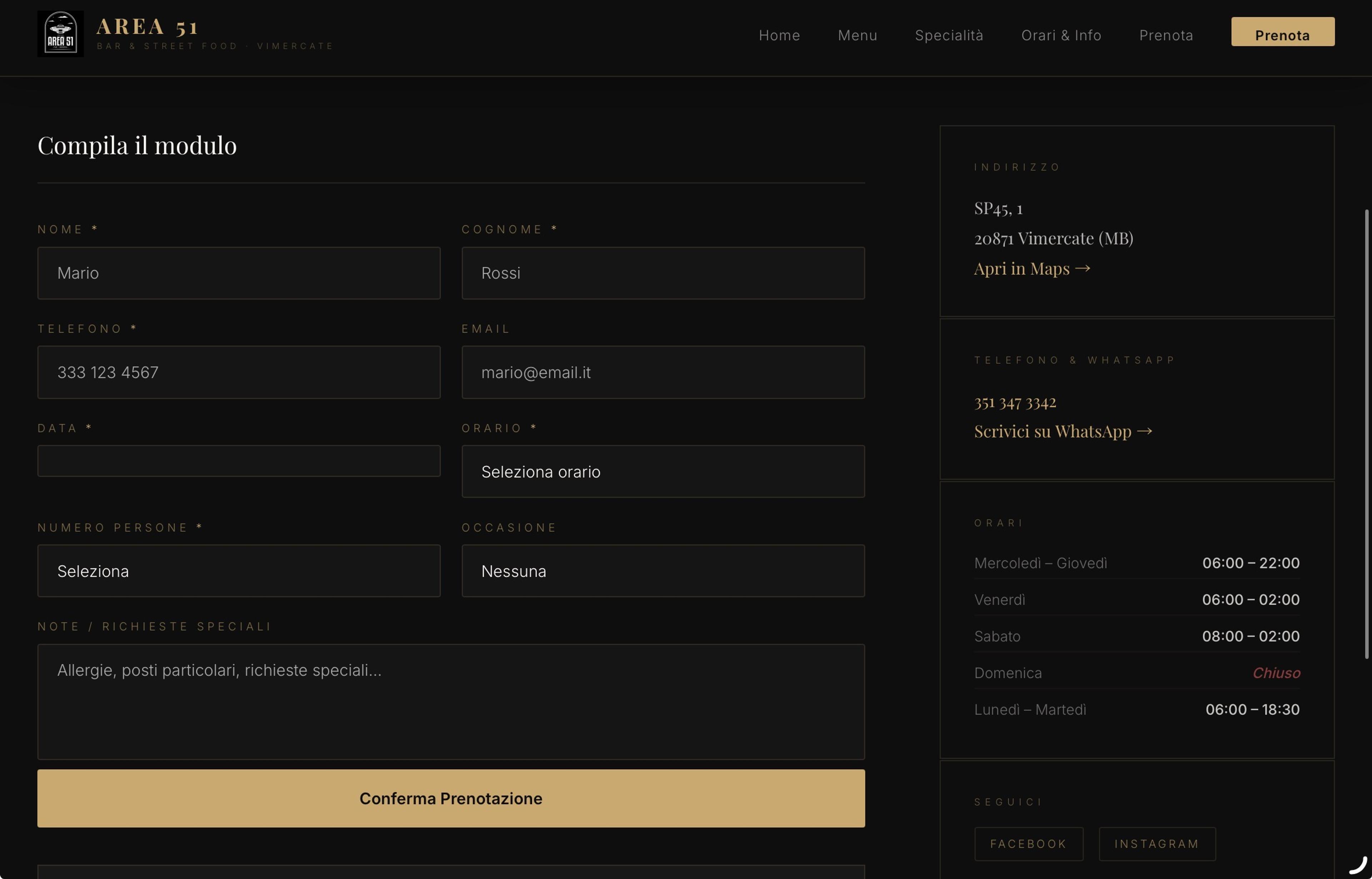
Task: Click the Compila il modulo heading
Action: click(x=137, y=145)
